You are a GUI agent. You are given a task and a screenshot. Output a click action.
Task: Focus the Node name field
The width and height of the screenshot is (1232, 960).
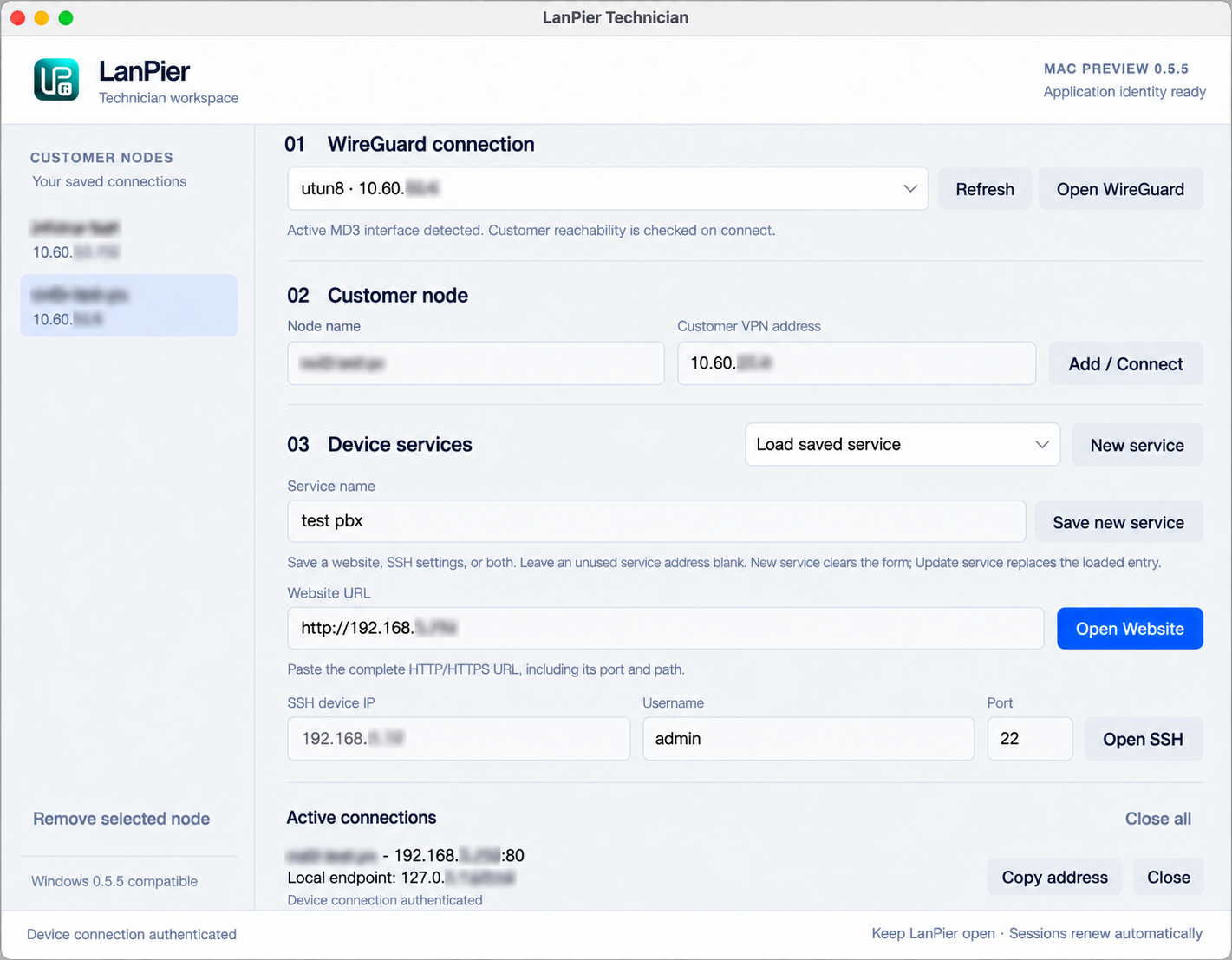476,363
